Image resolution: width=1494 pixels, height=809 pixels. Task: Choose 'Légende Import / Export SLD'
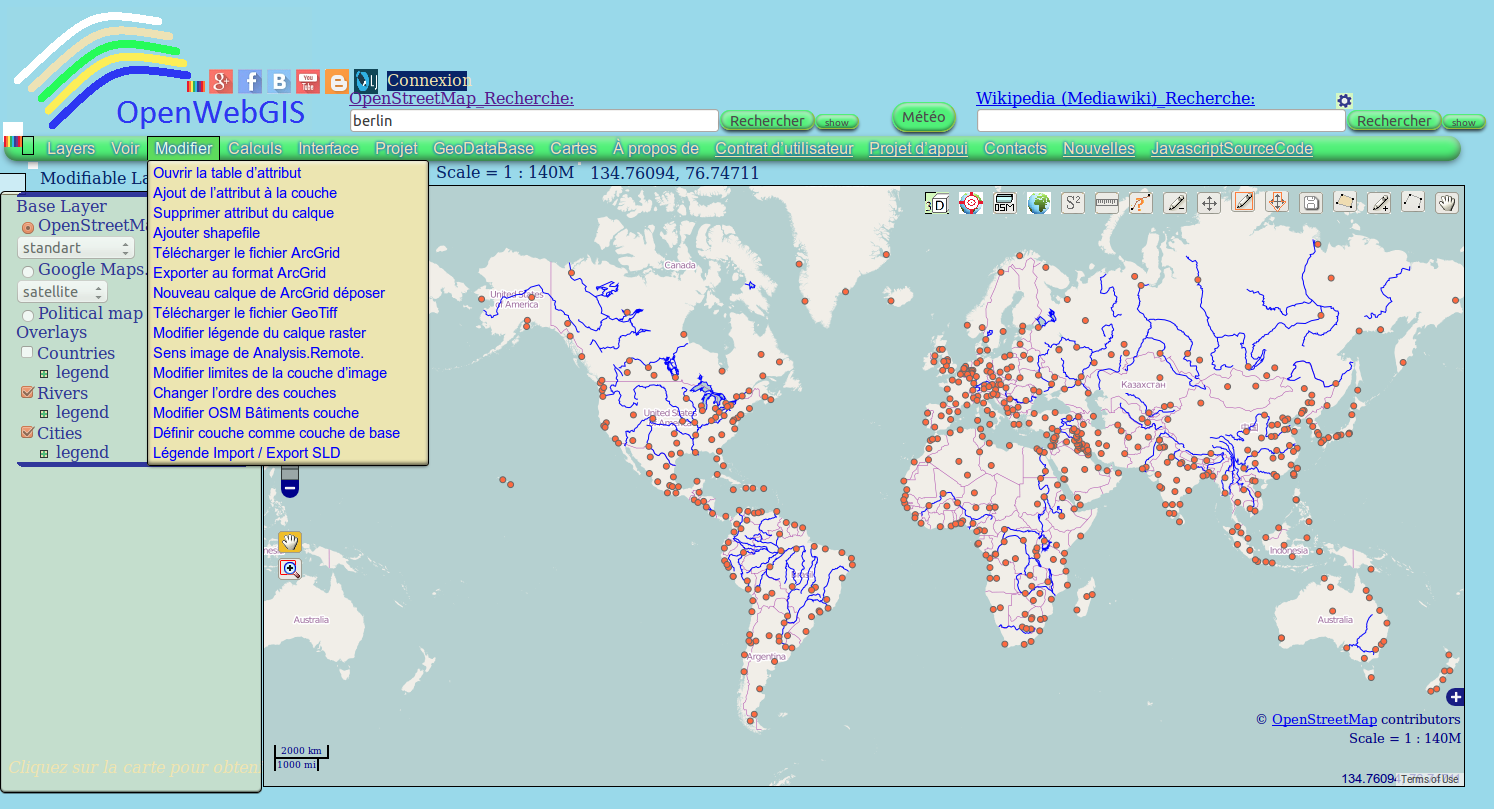pos(246,453)
